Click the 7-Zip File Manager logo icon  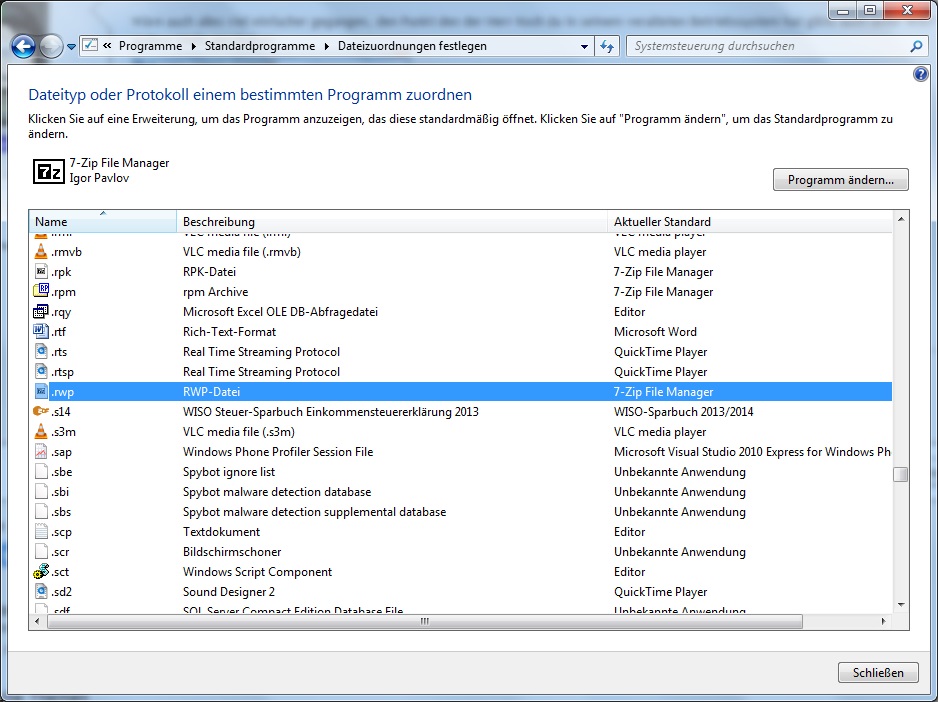(48, 172)
